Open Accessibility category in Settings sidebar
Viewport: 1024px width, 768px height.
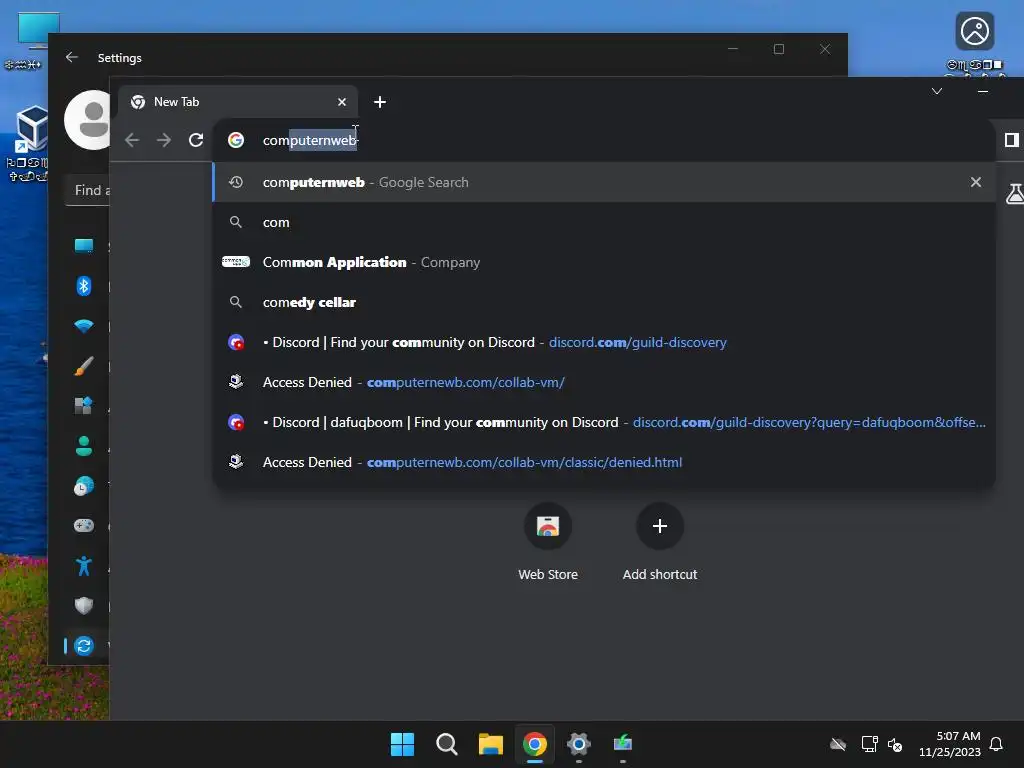[x=84, y=566]
